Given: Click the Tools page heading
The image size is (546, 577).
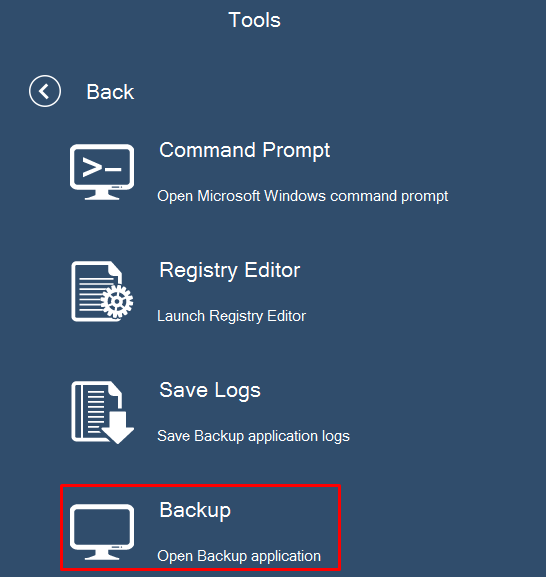Looking at the screenshot, I should [x=254, y=20].
